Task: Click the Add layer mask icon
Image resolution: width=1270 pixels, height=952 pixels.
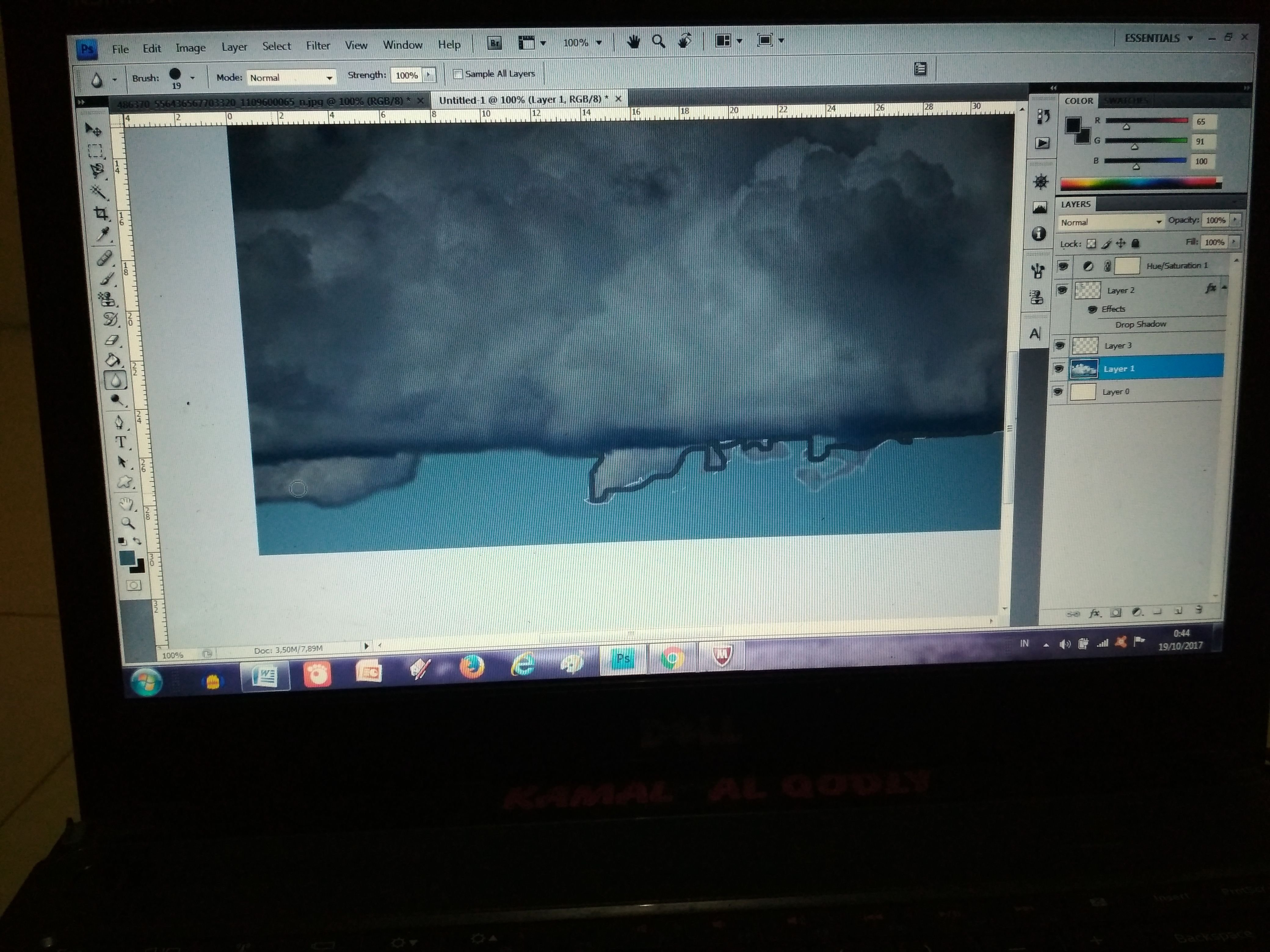Action: 1115,612
